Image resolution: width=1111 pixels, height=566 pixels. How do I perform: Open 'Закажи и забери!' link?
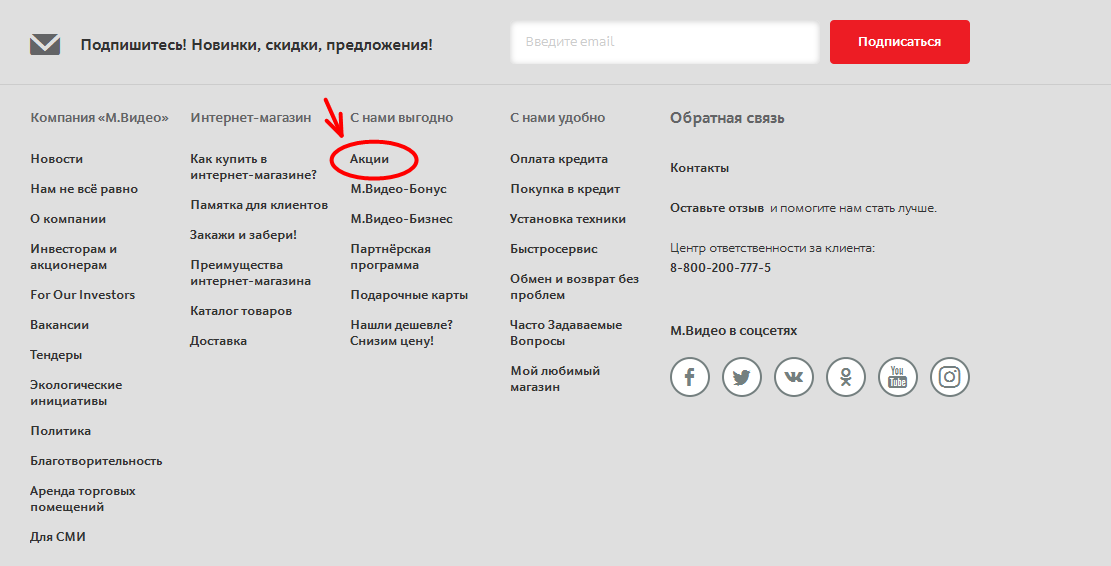(x=243, y=234)
